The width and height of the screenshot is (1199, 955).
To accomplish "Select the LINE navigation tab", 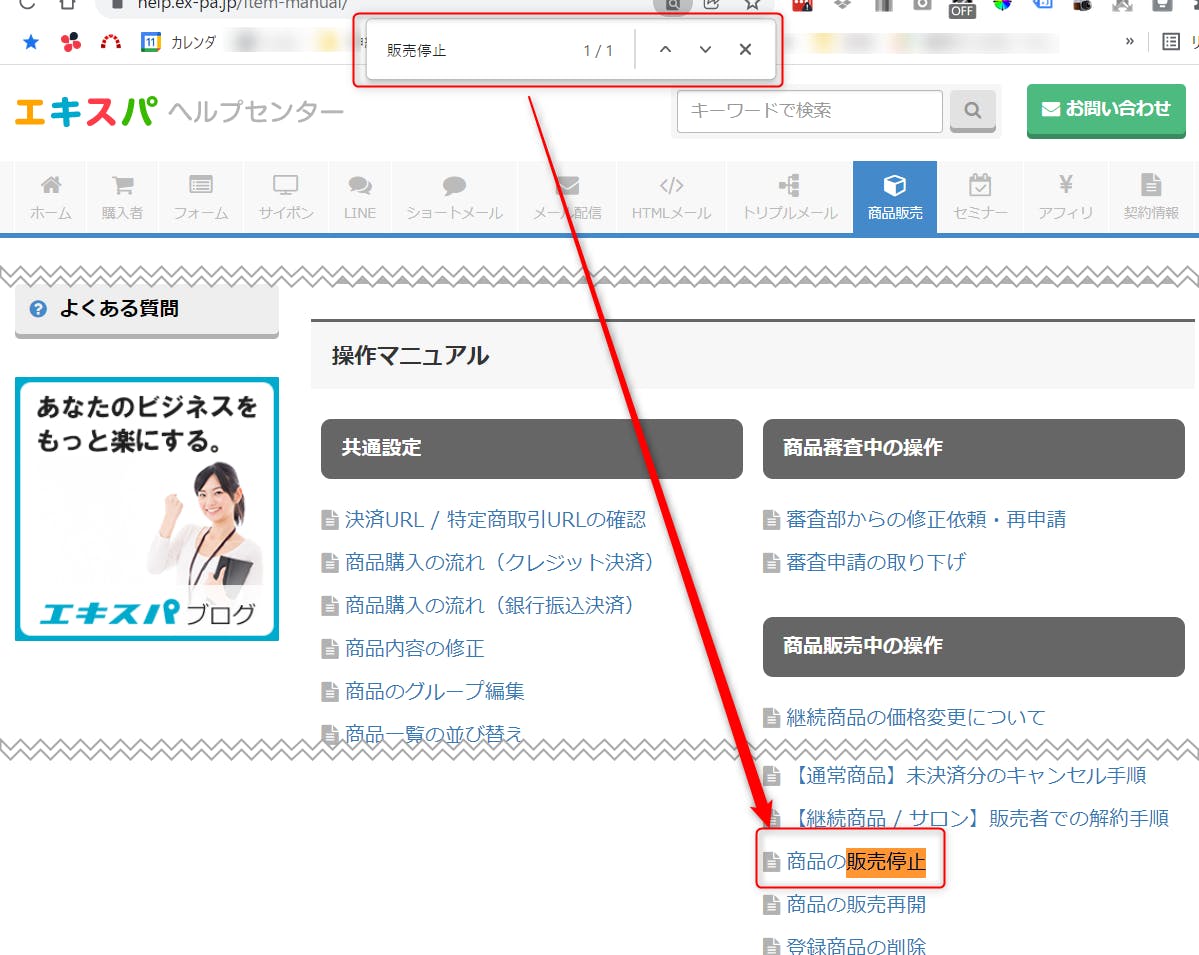I will pyautogui.click(x=359, y=197).
